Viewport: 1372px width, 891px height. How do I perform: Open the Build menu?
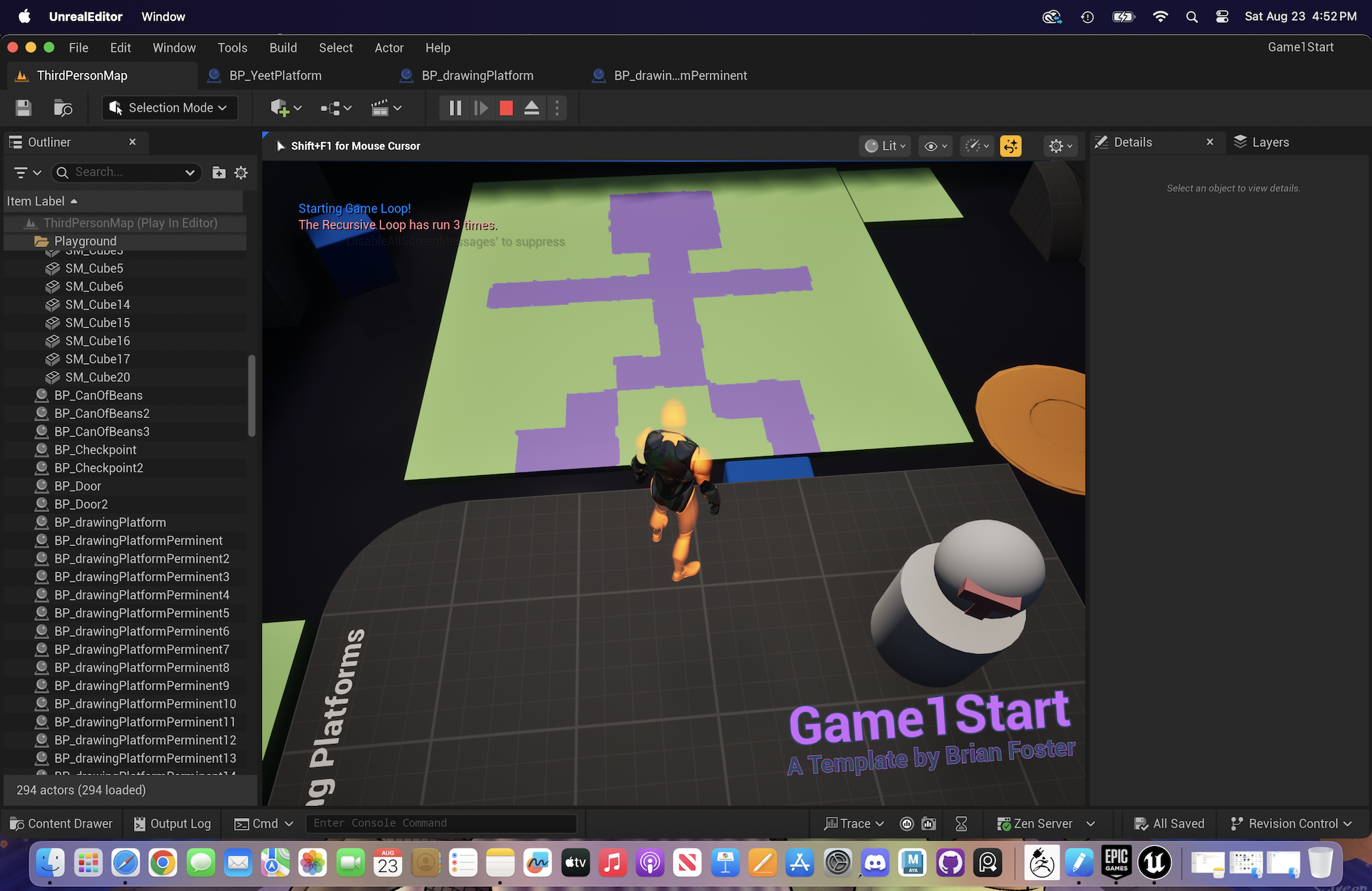pyautogui.click(x=283, y=48)
